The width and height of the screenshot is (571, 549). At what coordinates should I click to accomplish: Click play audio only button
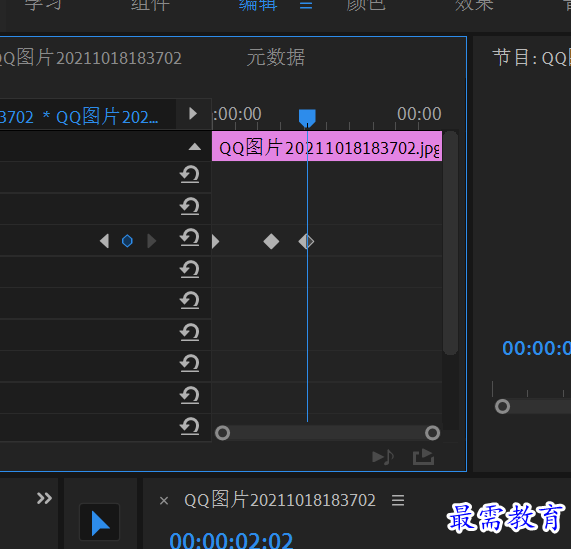383,457
